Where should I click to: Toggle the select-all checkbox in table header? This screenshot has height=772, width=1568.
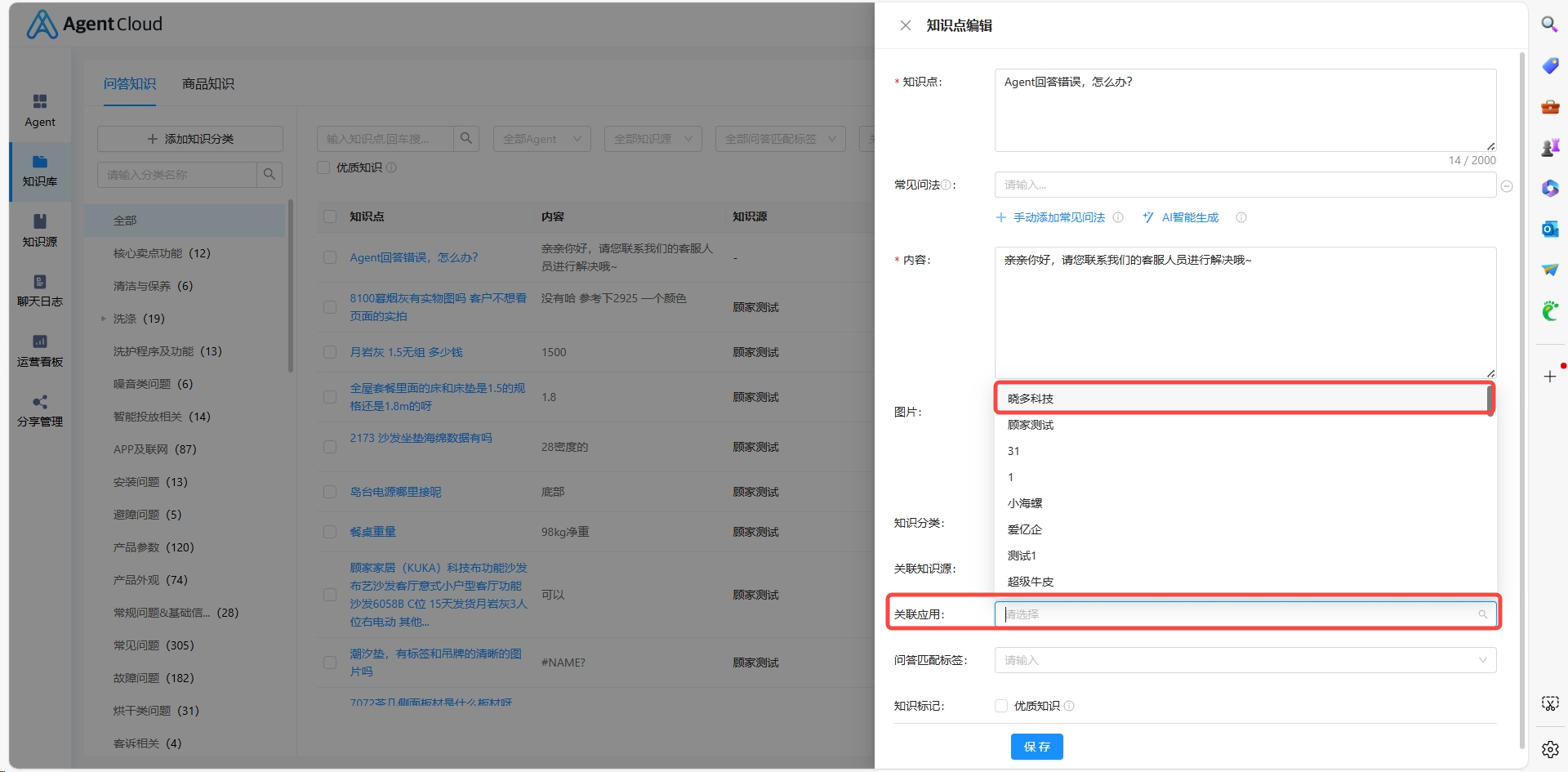pos(330,216)
